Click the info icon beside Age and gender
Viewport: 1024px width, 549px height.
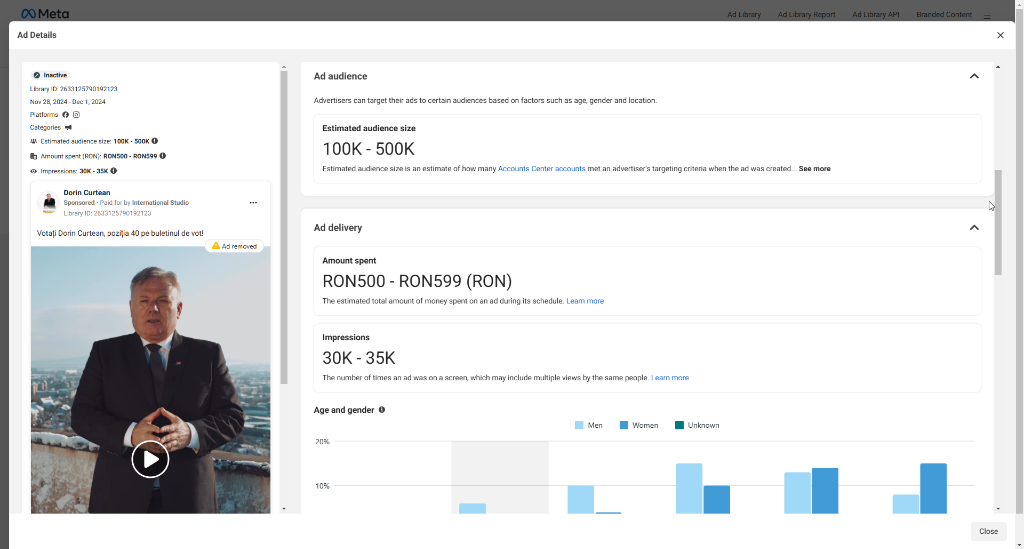(x=382, y=410)
